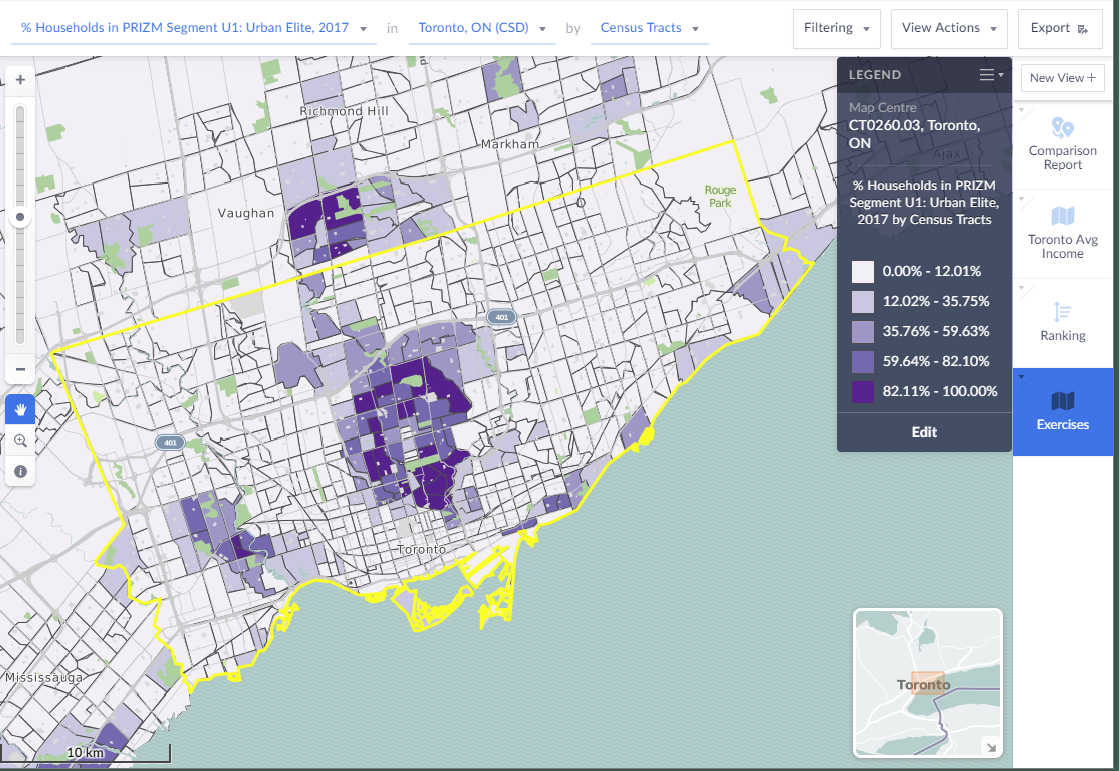This screenshot has width=1119, height=771.
Task: Select the magnifier zoom tool
Action: [x=20, y=440]
